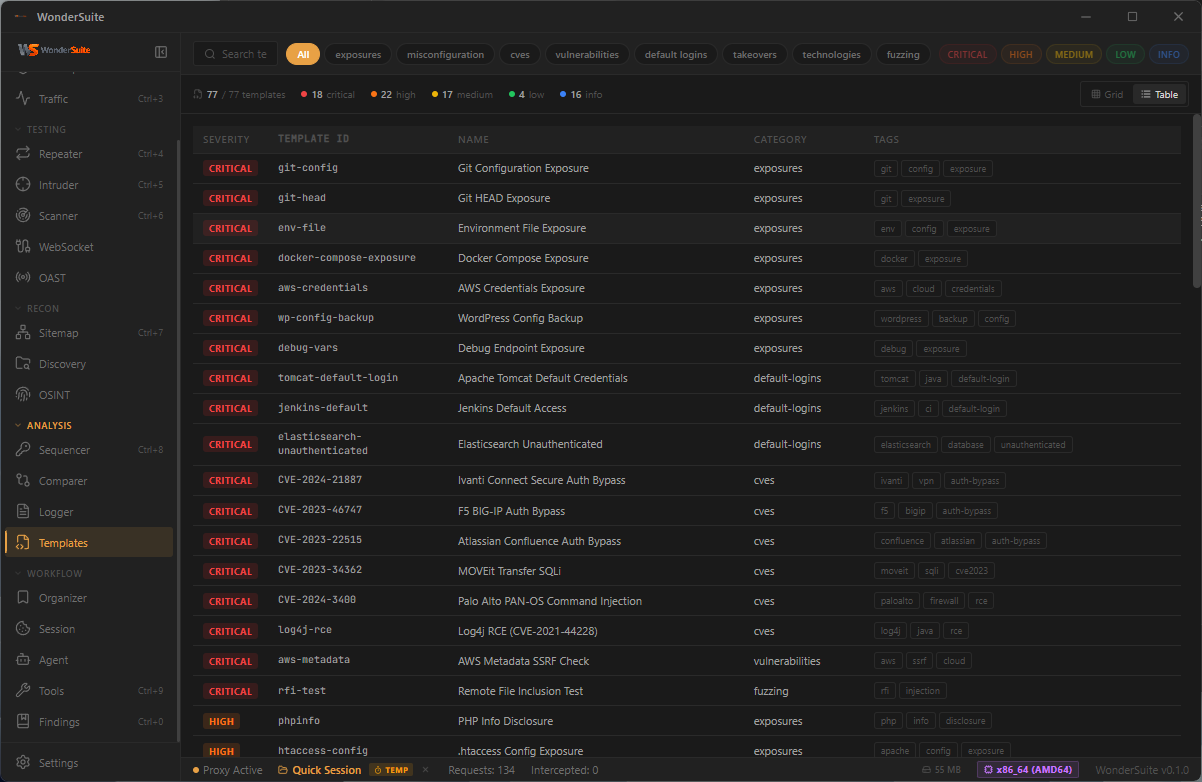Toggle the HIGH severity filter
This screenshot has height=782, width=1202.
(1021, 55)
